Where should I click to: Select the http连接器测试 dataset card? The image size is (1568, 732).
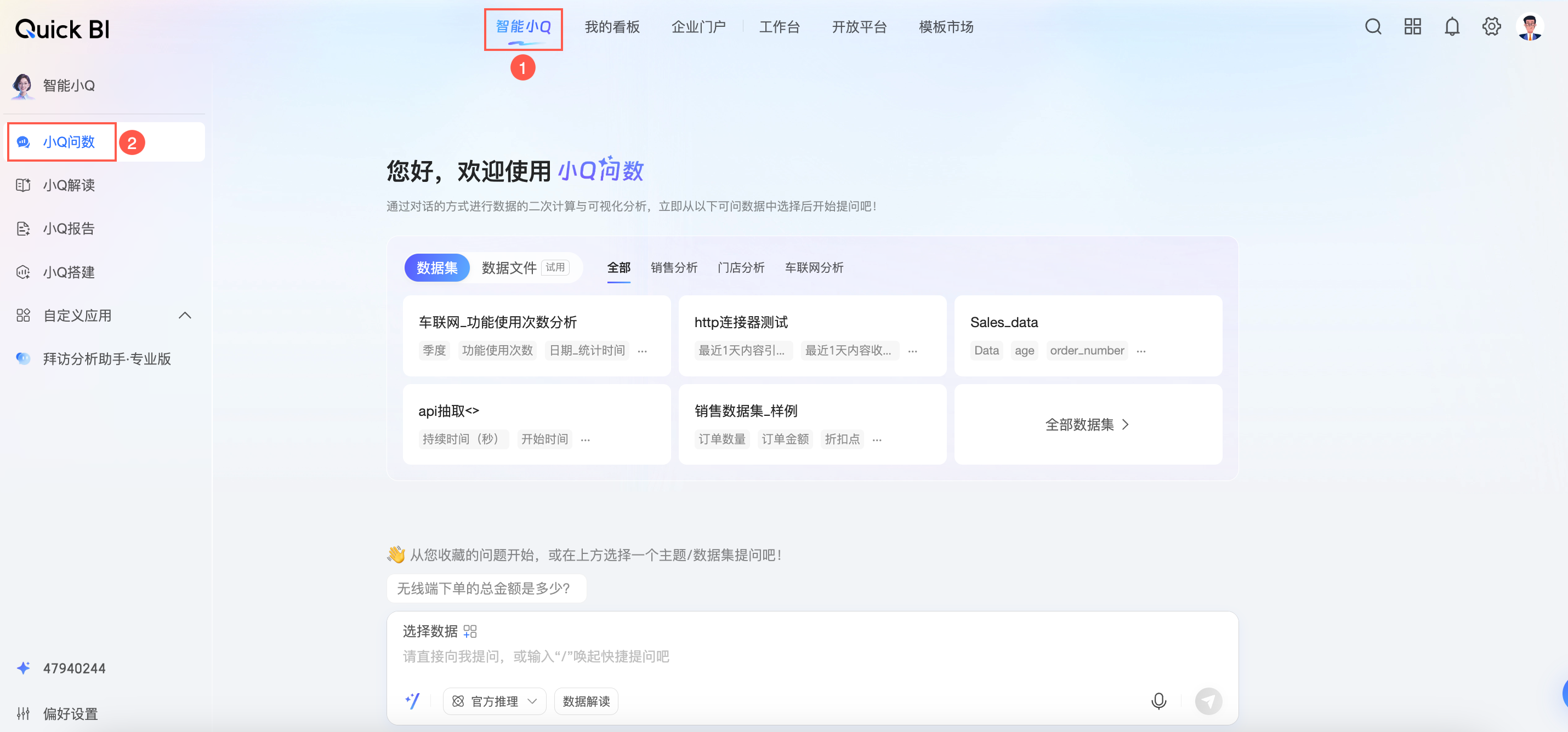[x=812, y=336]
